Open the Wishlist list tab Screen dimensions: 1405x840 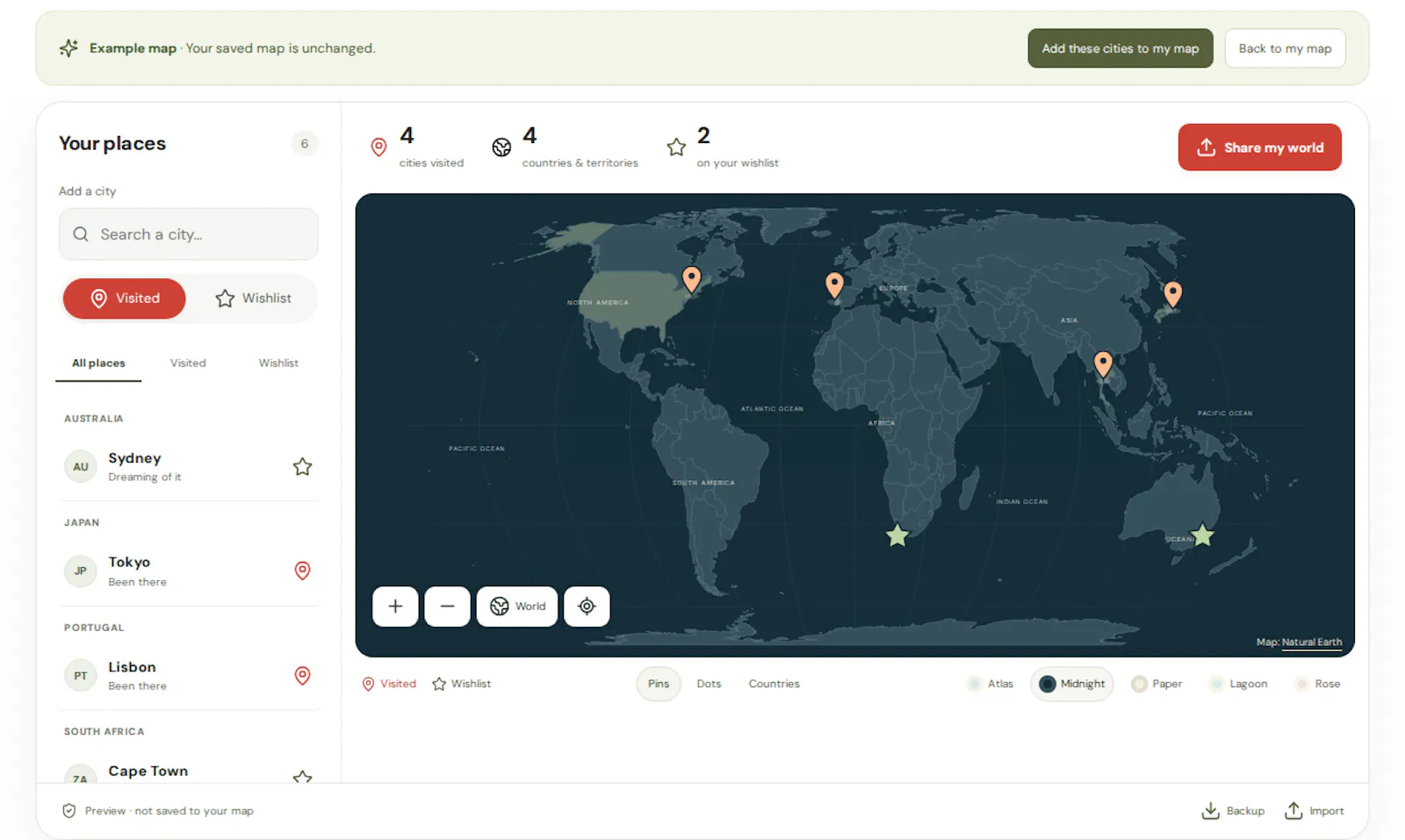point(277,363)
